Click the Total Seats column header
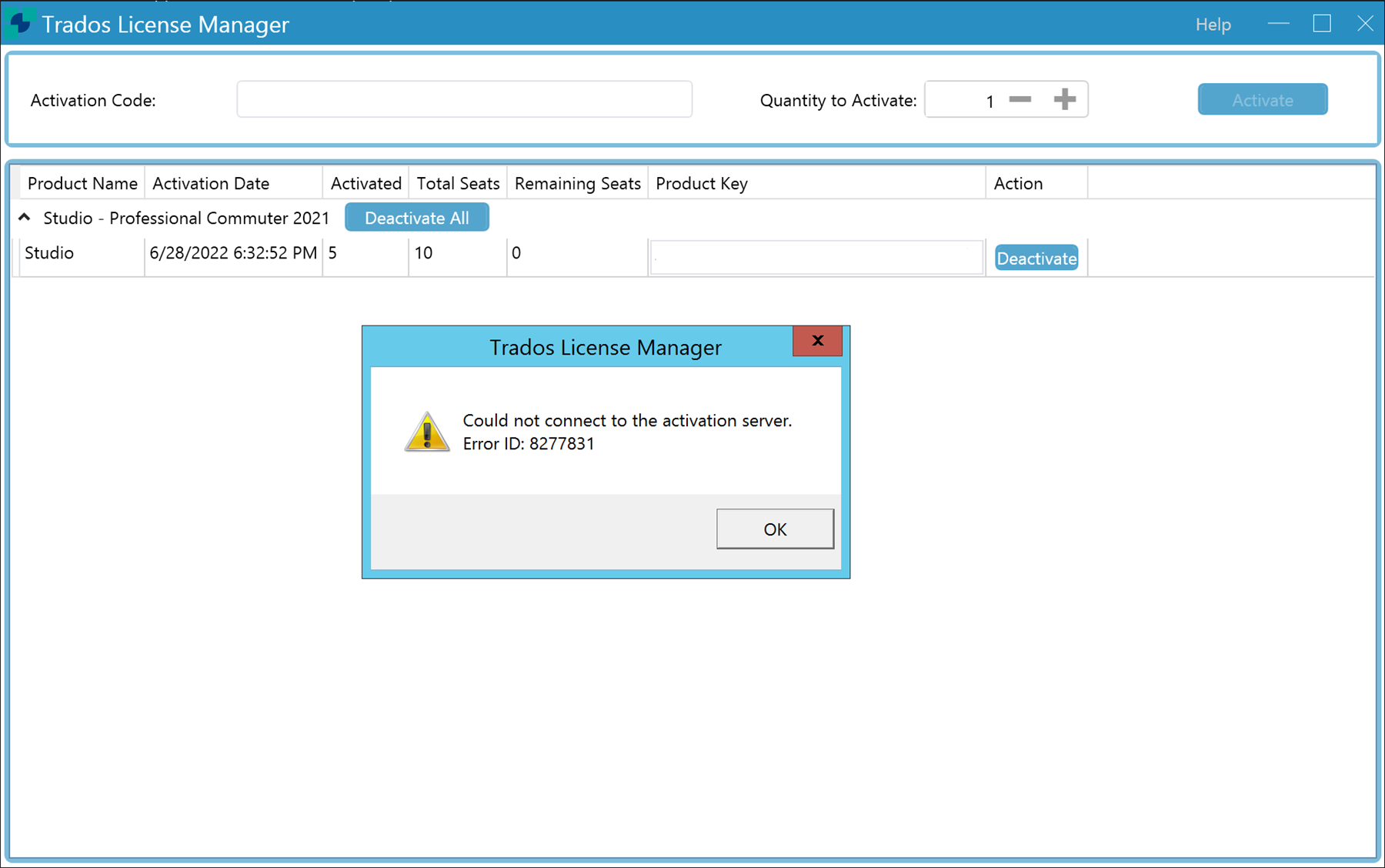This screenshot has width=1385, height=868. point(458,183)
